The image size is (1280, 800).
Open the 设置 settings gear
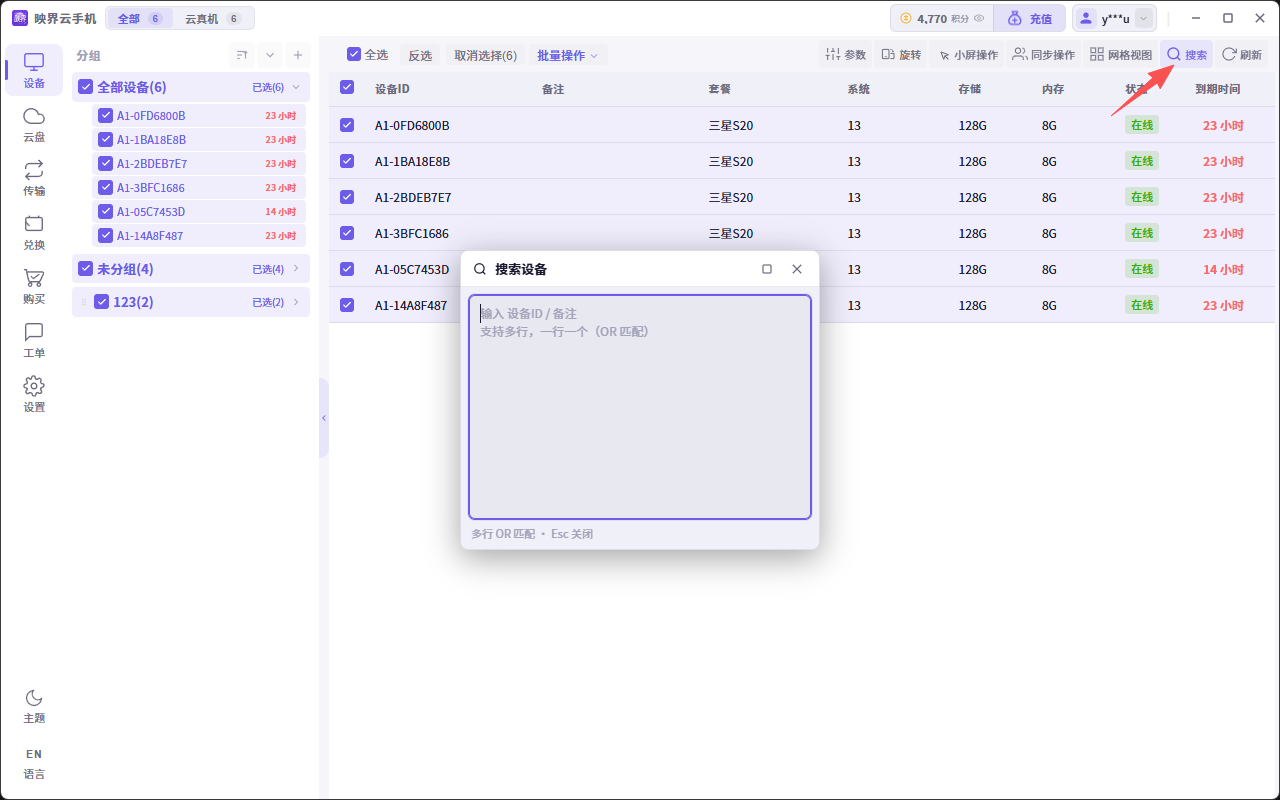pos(34,395)
